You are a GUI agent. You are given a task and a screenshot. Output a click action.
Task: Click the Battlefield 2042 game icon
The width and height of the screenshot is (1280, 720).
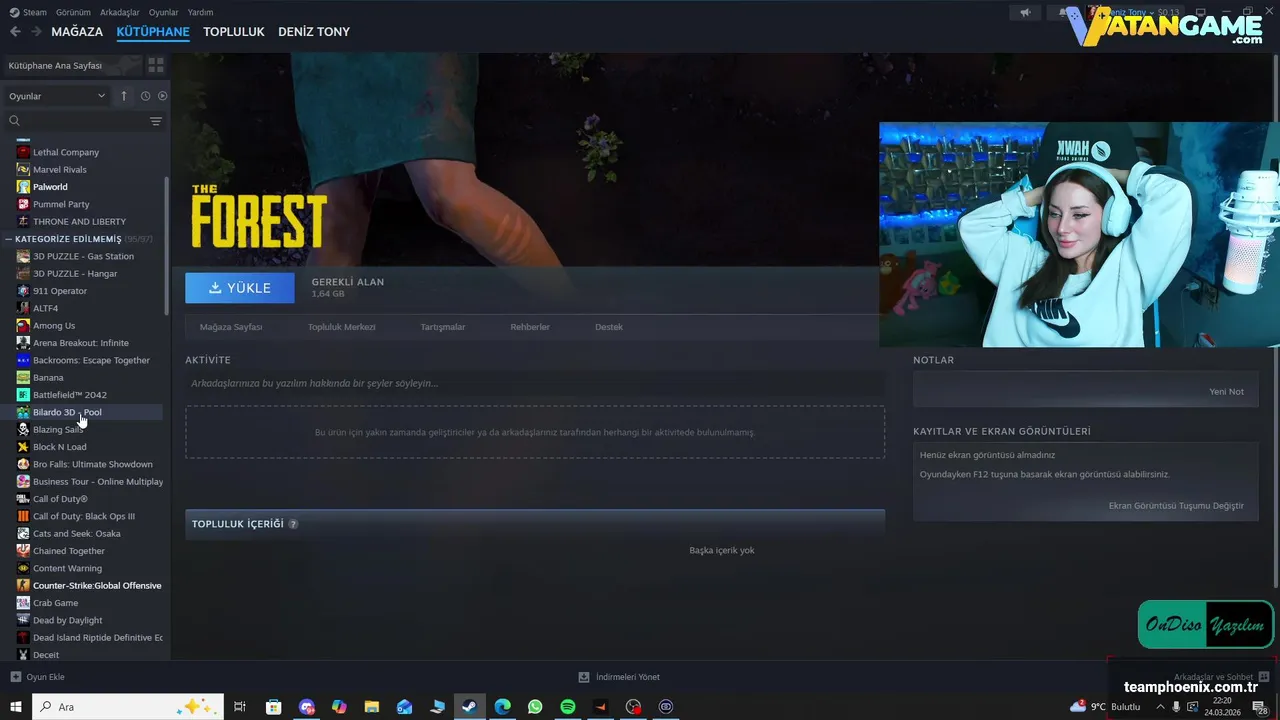coord(23,395)
